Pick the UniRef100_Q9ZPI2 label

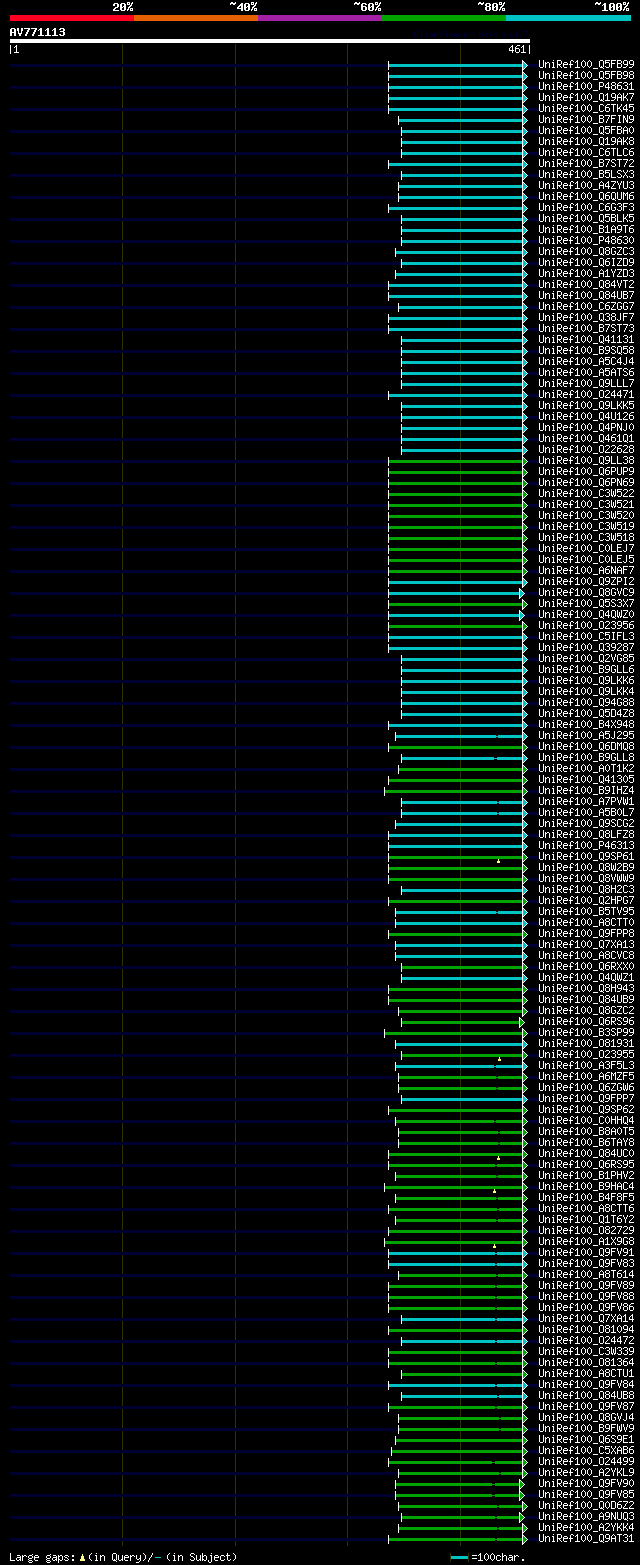point(585,582)
